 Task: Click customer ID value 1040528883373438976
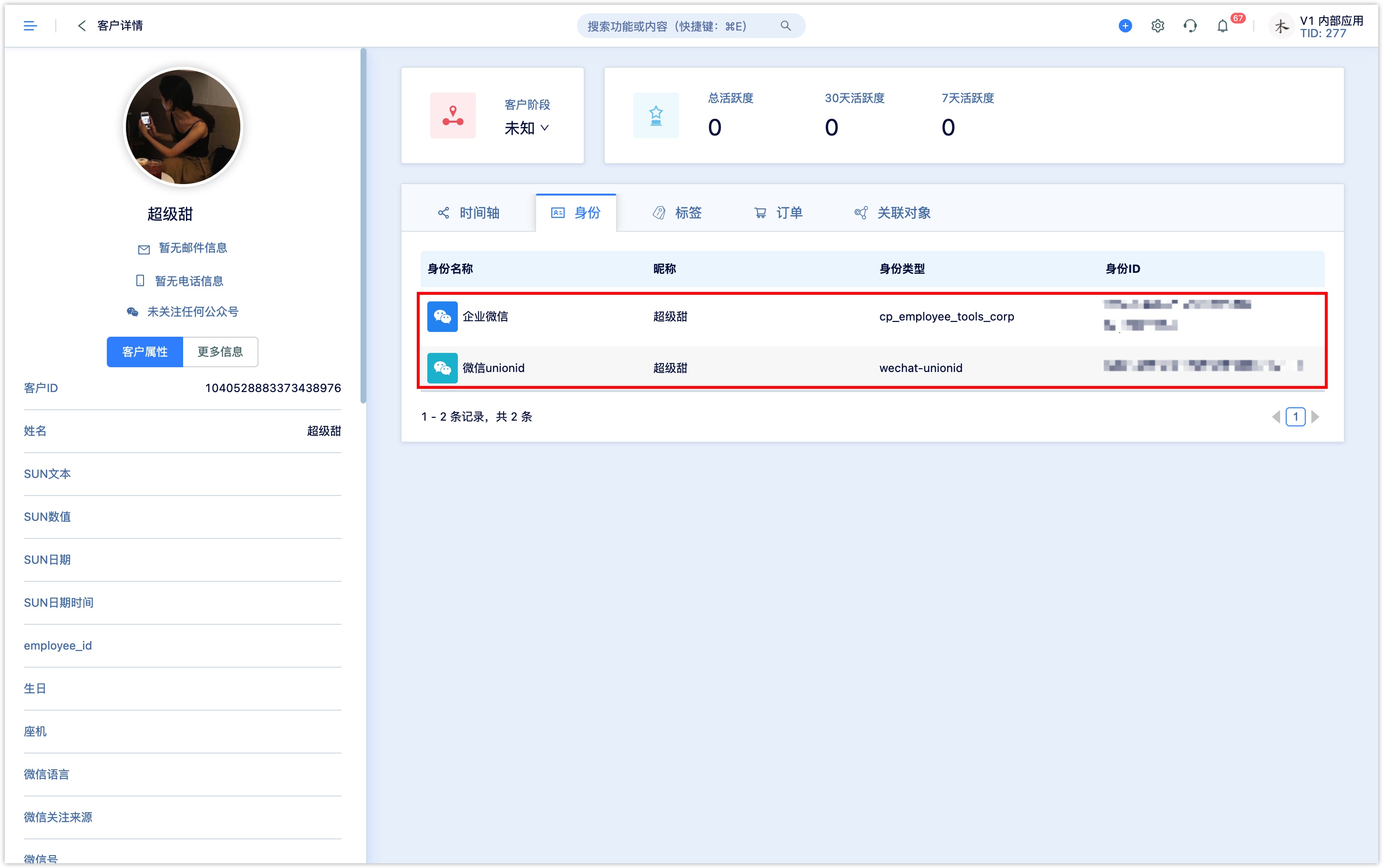(x=273, y=388)
